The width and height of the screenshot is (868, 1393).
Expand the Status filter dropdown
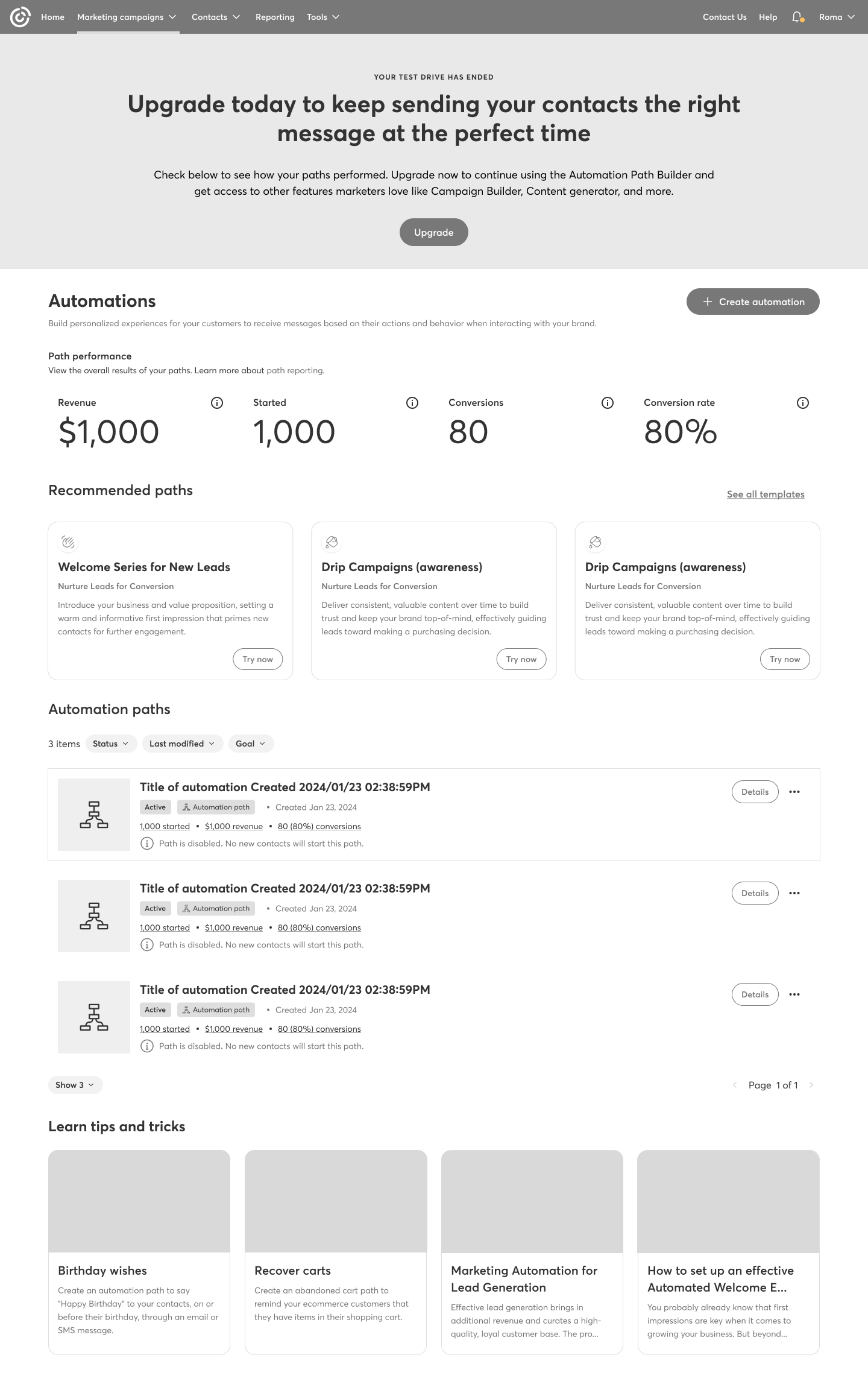point(111,744)
